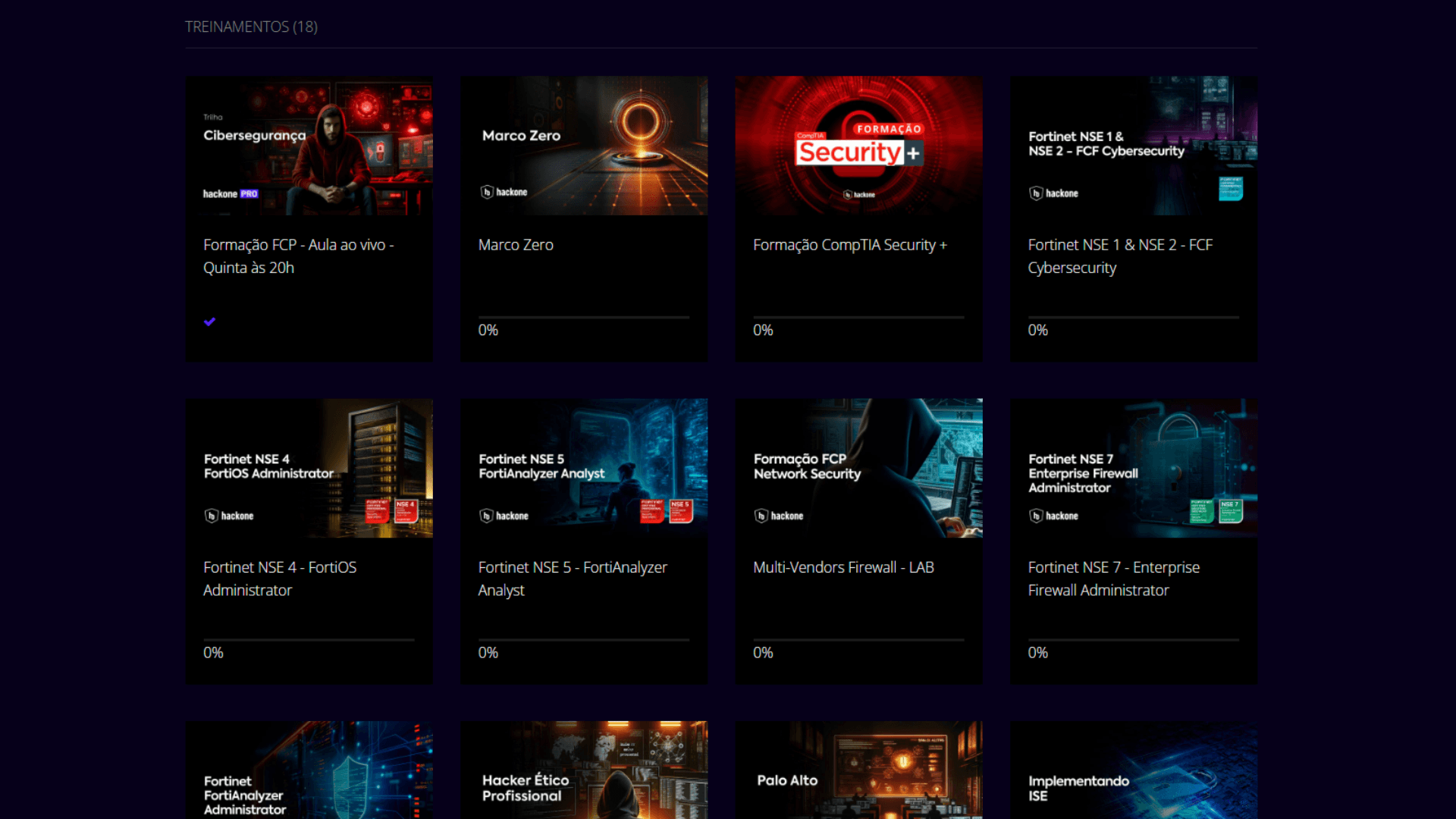Click the purple completed checkmark on Formação FCP
Screen dimensions: 1456x819
tap(210, 322)
